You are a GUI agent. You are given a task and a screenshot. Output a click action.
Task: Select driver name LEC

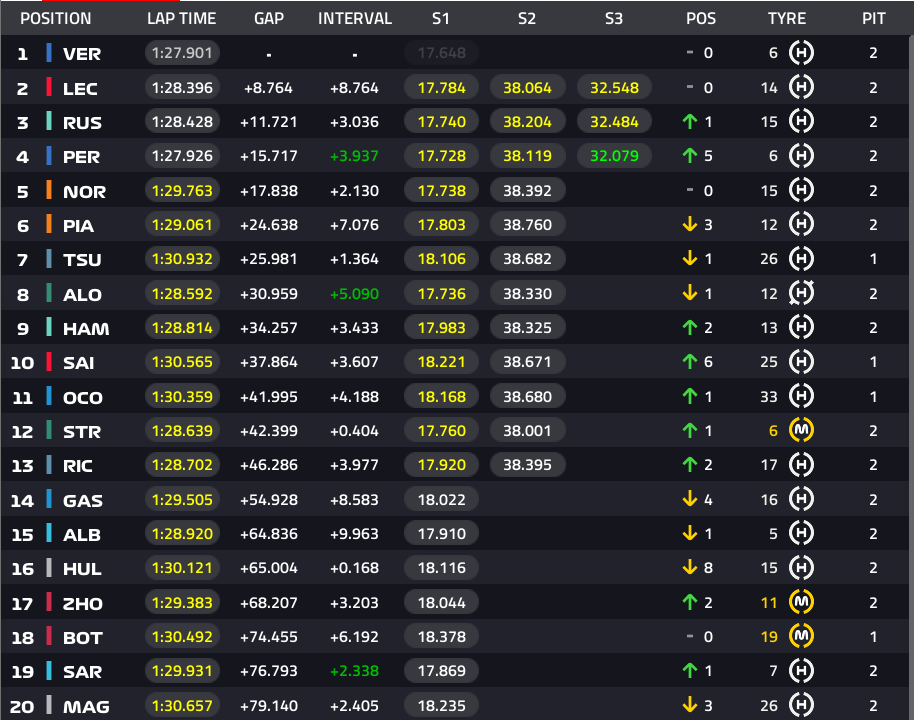tap(80, 89)
